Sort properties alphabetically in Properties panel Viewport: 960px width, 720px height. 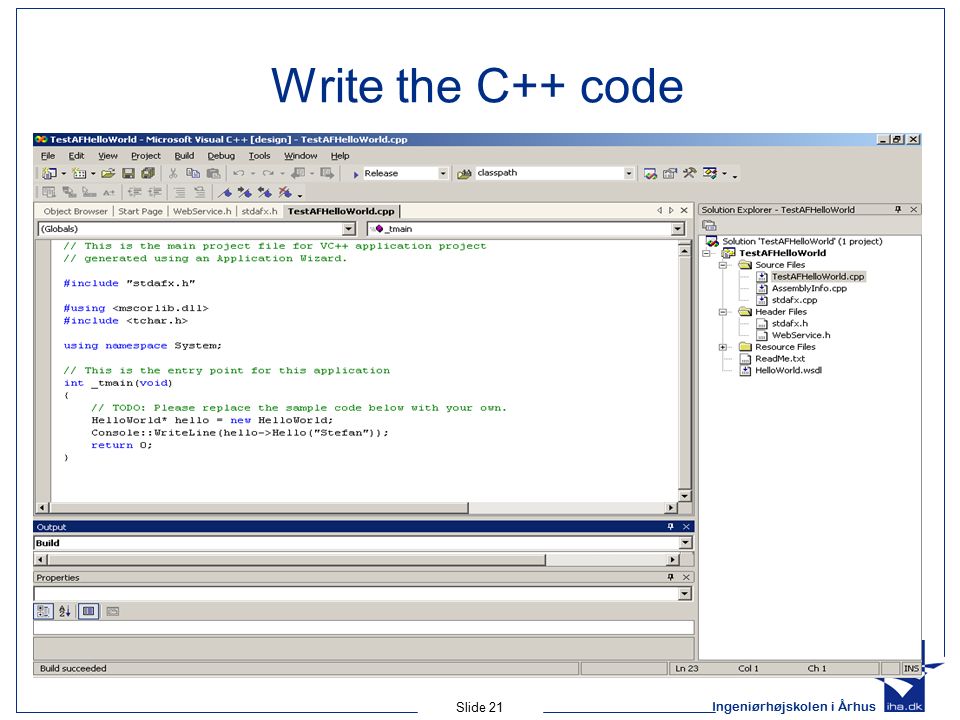64,611
